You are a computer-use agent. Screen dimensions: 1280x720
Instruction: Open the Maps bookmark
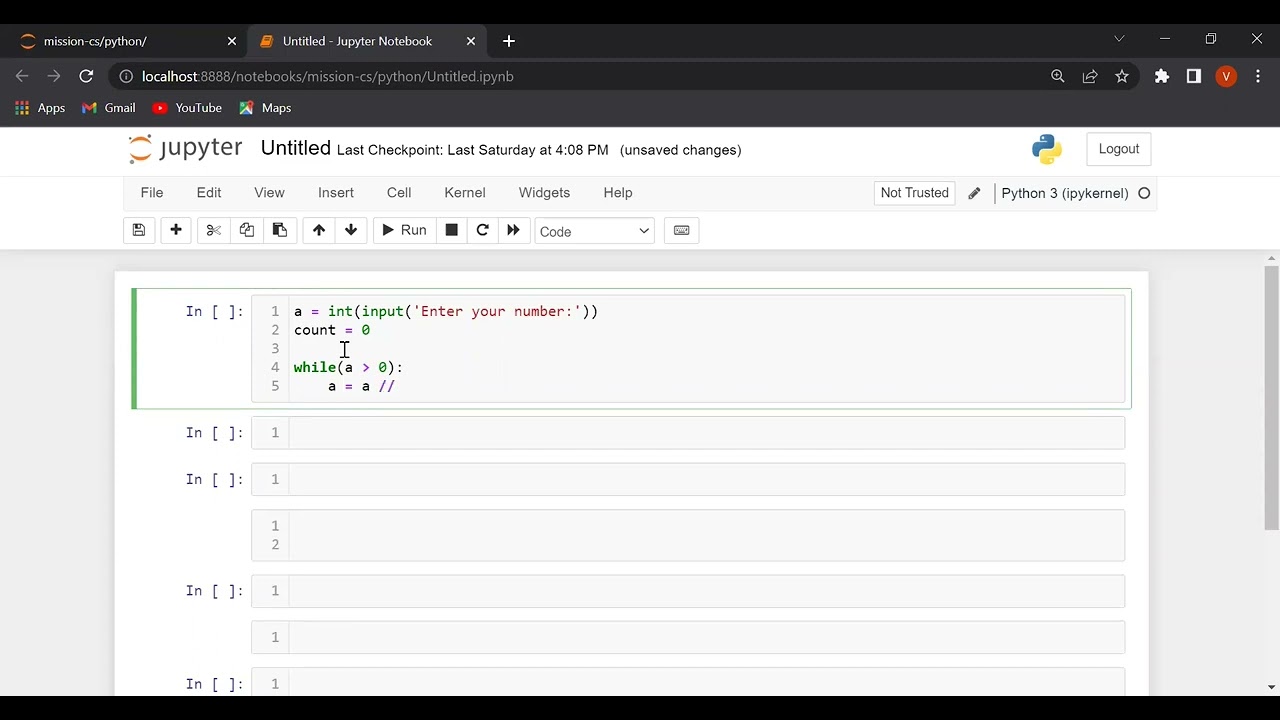(x=265, y=108)
